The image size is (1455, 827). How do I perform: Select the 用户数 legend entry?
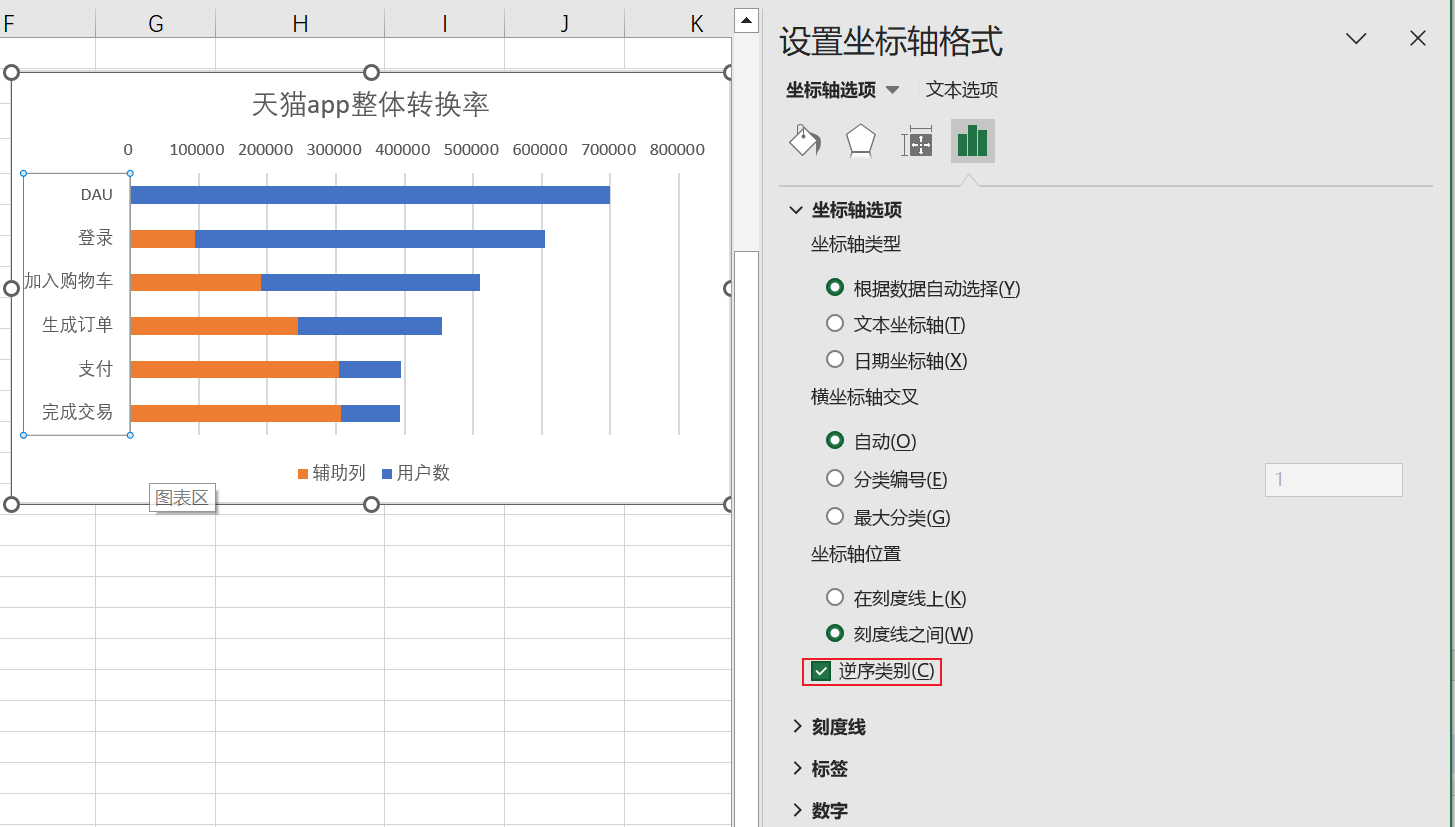(416, 473)
